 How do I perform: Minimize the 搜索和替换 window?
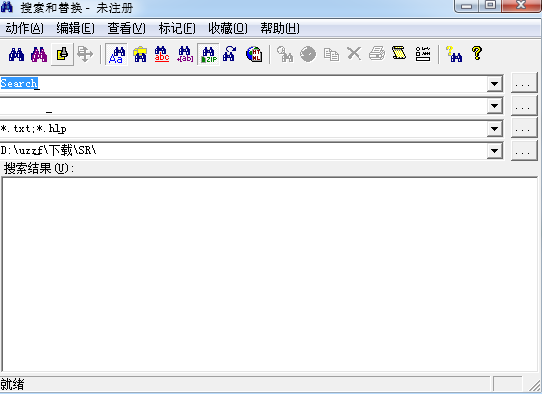pyautogui.click(x=466, y=6)
